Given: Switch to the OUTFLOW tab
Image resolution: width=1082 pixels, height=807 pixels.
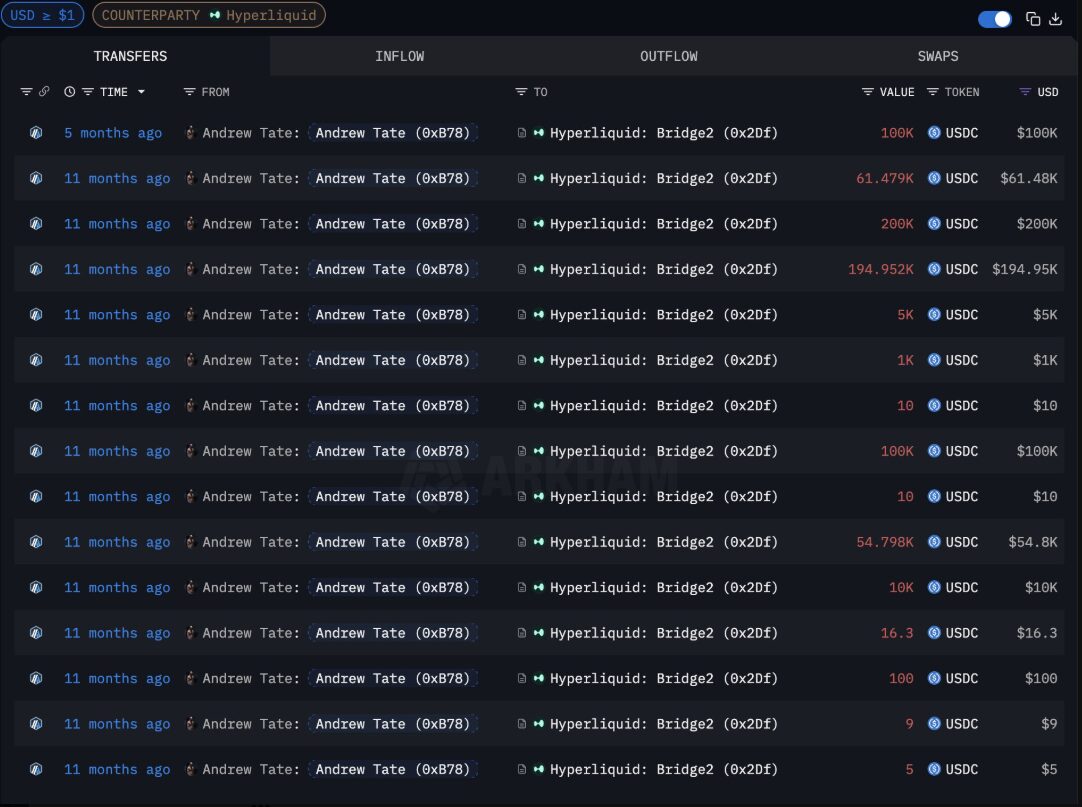Looking at the screenshot, I should coord(668,56).
